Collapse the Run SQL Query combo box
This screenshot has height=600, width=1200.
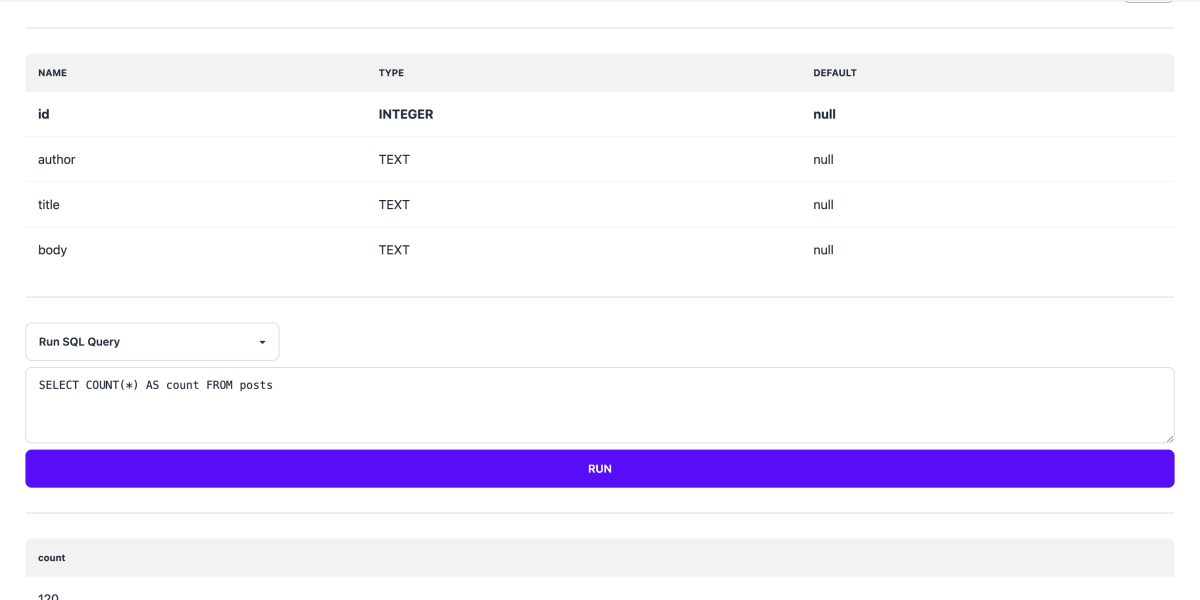point(152,341)
